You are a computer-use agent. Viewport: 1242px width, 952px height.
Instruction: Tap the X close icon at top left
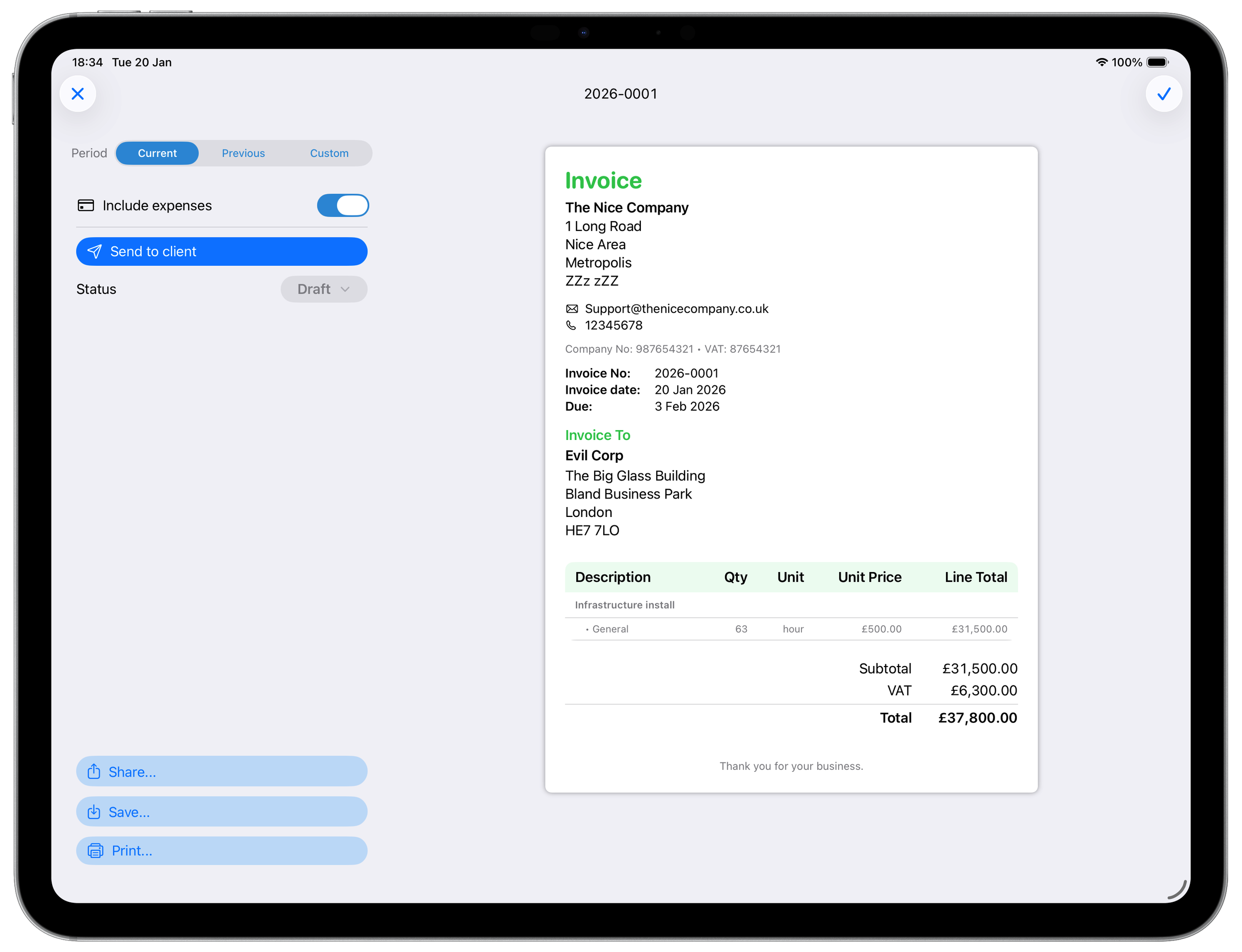pyautogui.click(x=78, y=93)
